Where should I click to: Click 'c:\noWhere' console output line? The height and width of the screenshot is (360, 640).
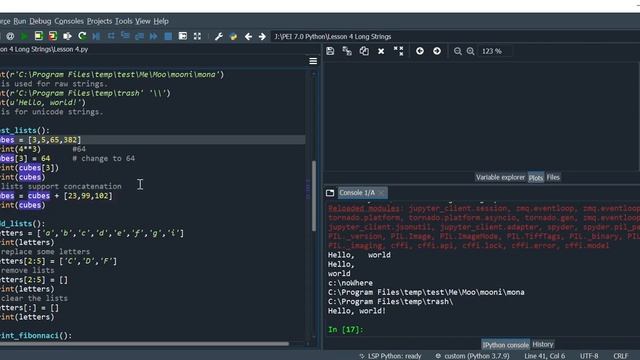point(350,283)
